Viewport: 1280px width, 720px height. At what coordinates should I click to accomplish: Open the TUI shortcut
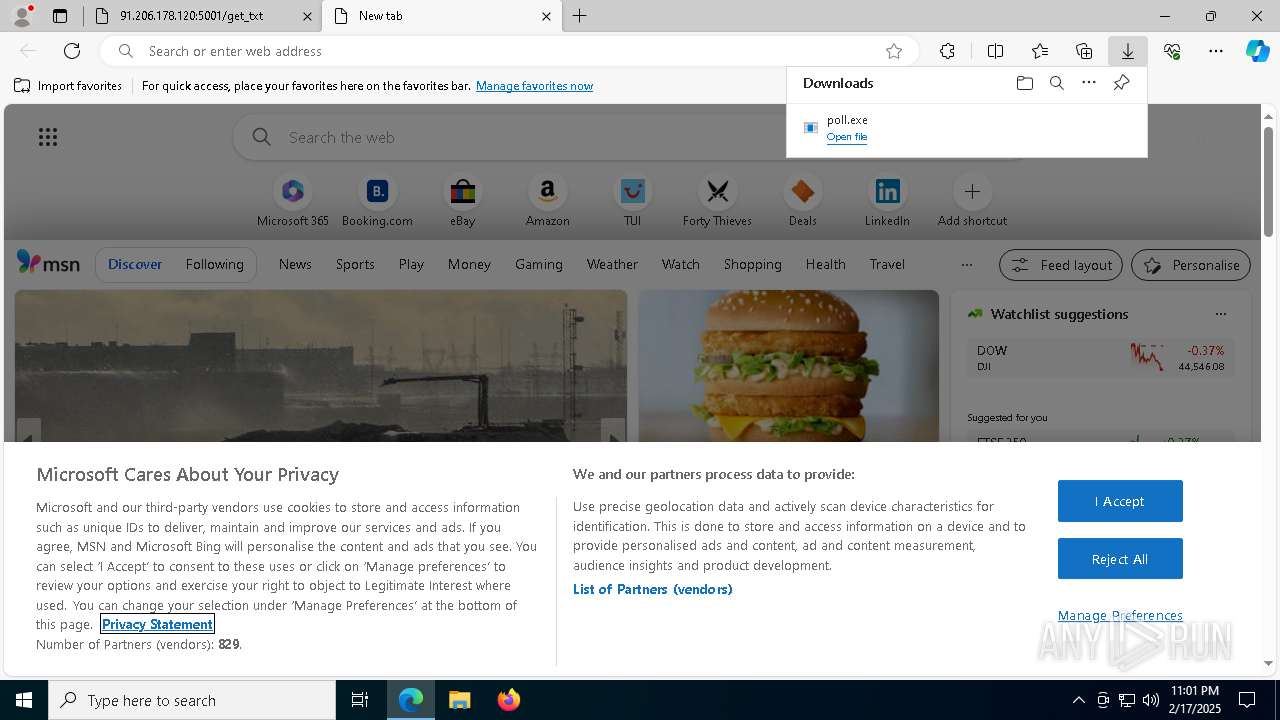coord(632,201)
